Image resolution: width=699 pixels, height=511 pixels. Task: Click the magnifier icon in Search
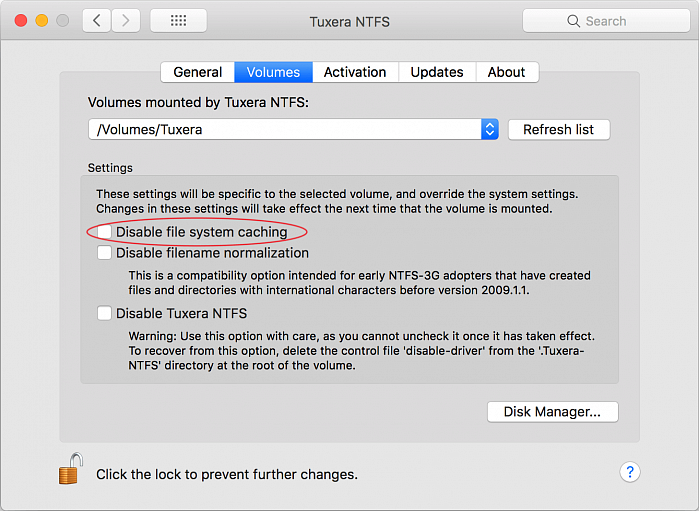pos(573,21)
